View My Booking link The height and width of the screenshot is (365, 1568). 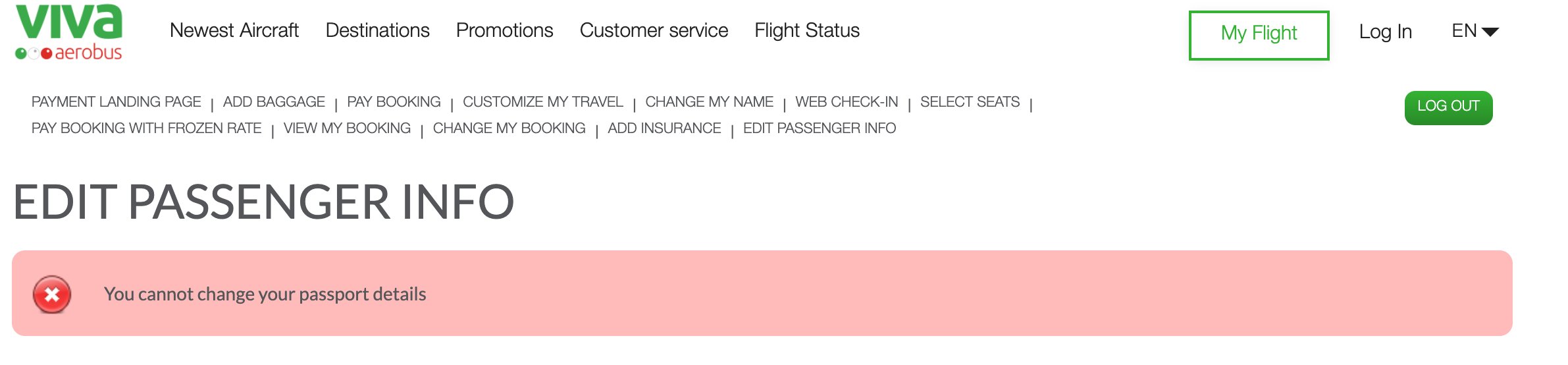pos(347,128)
